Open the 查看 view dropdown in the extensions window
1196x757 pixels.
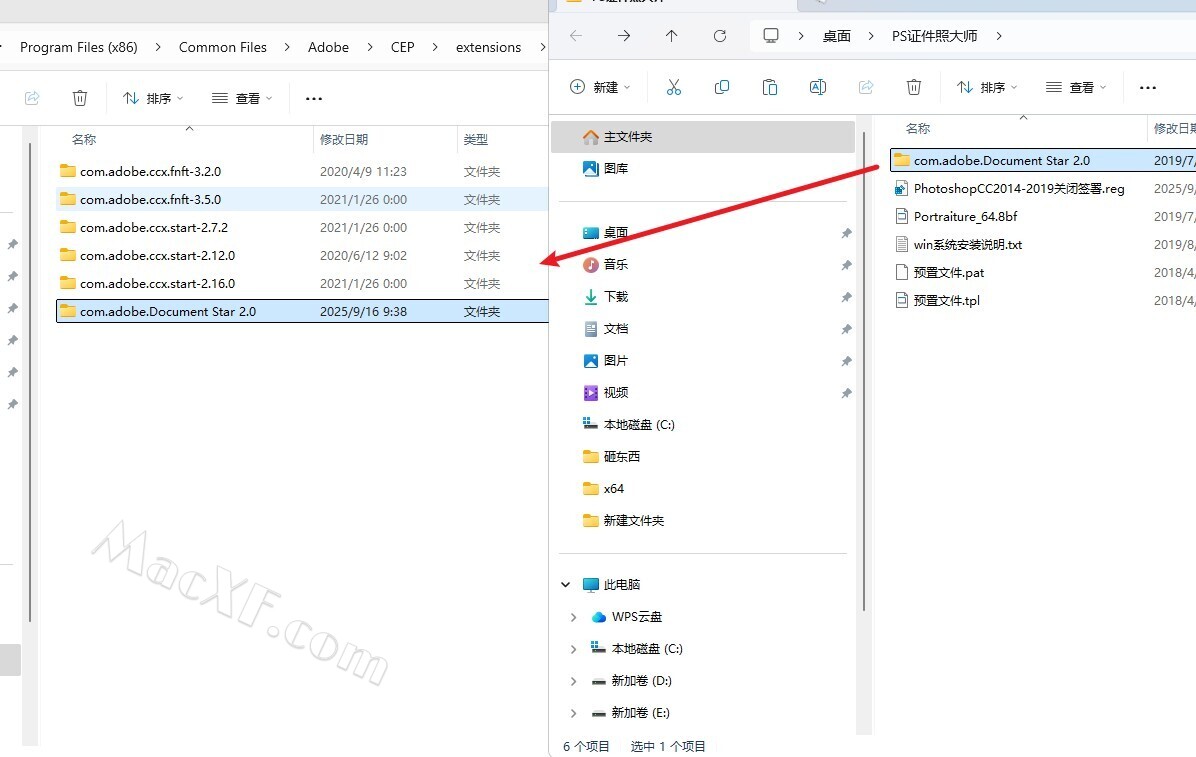click(x=242, y=98)
